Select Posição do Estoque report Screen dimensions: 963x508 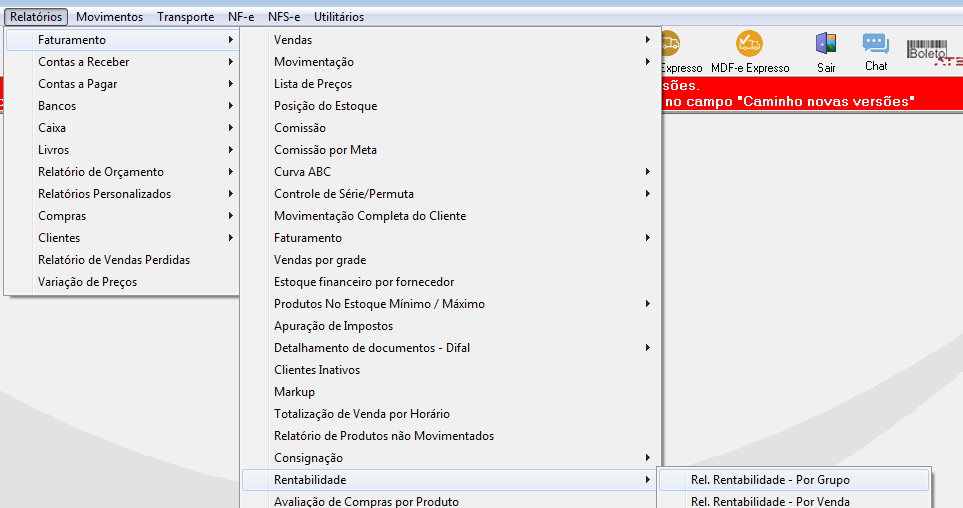coord(451,106)
